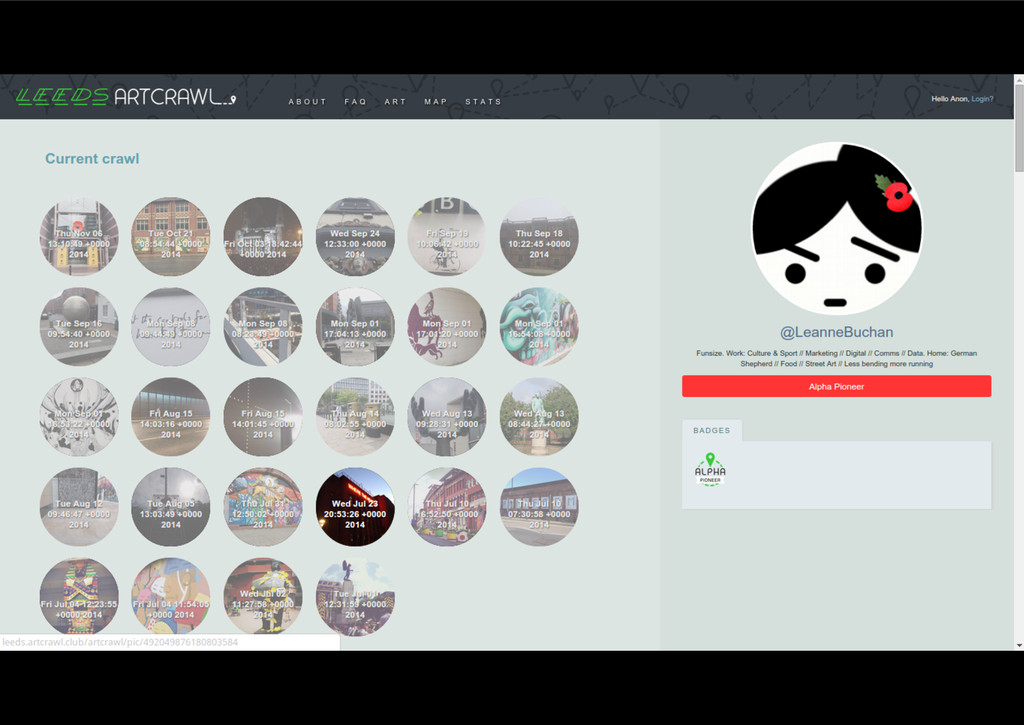This screenshot has height=725, width=1024.
Task: Click the profile bio text starting 'Funsize. Work:'
Action: pos(837,359)
